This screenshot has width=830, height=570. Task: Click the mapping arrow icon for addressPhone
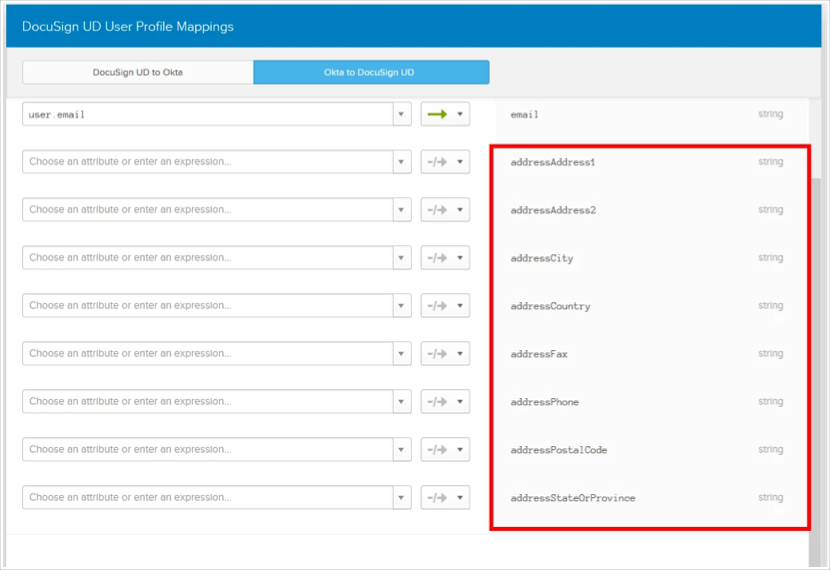pos(437,402)
